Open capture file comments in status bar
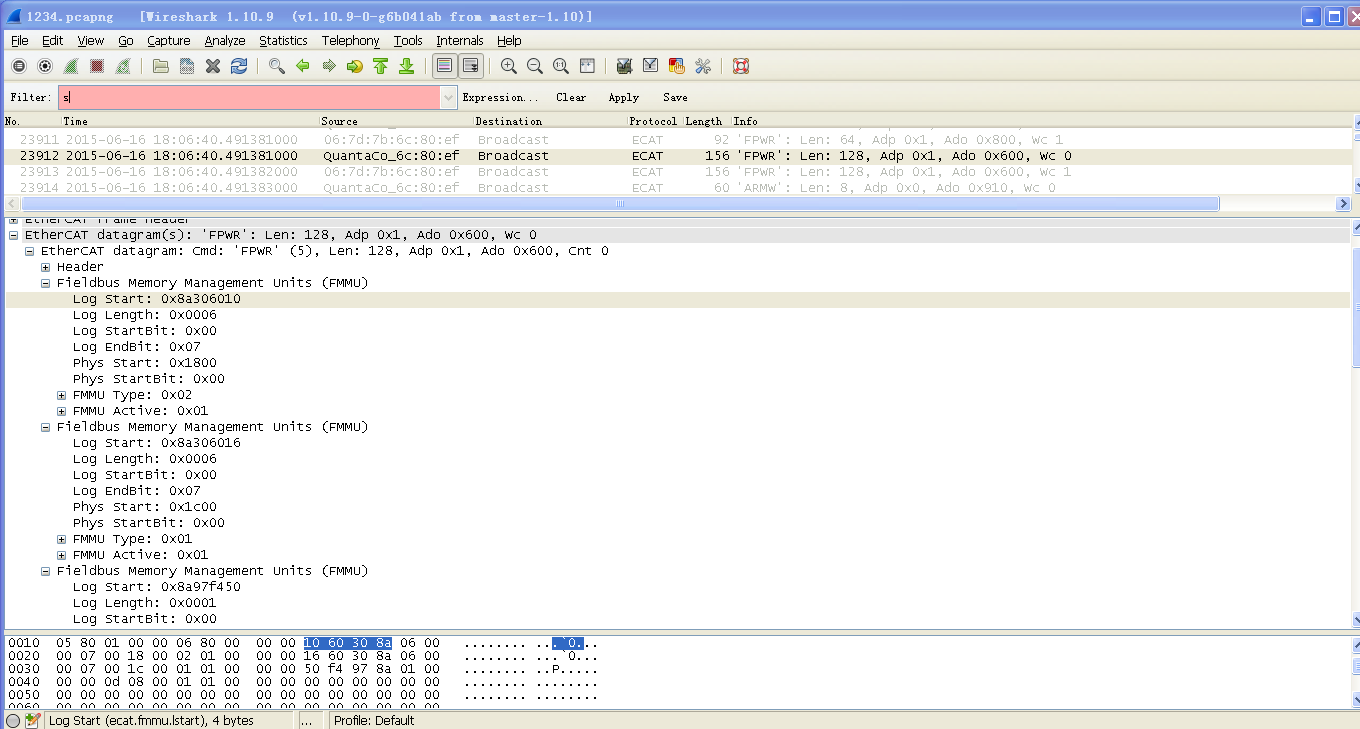Viewport: 1360px width, 729px height. click(33, 720)
